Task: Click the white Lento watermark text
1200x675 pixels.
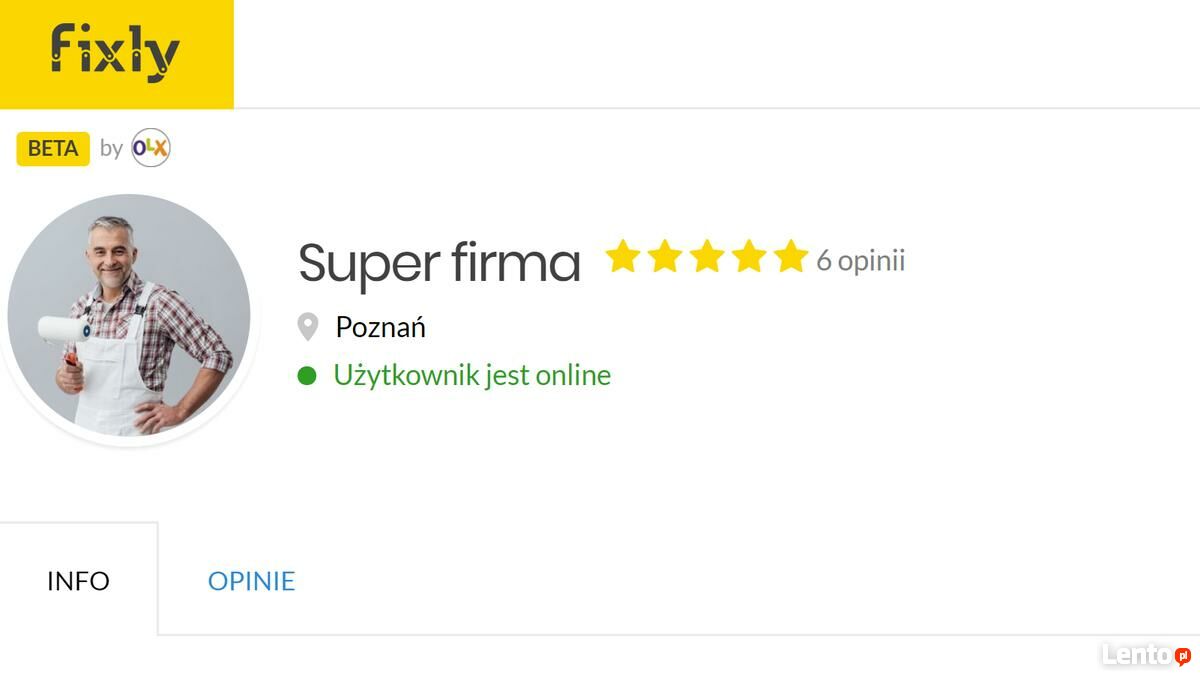Action: [1136, 655]
